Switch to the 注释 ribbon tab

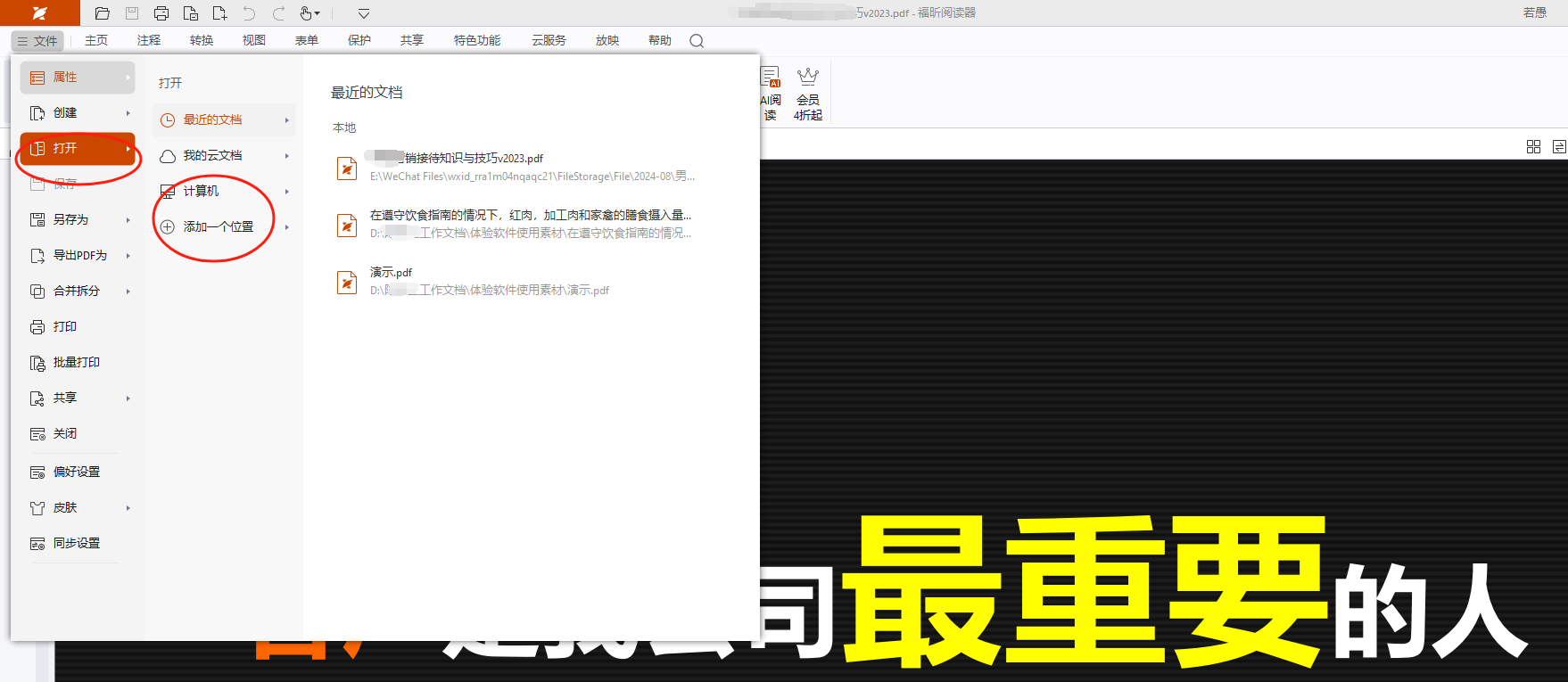pos(149,41)
